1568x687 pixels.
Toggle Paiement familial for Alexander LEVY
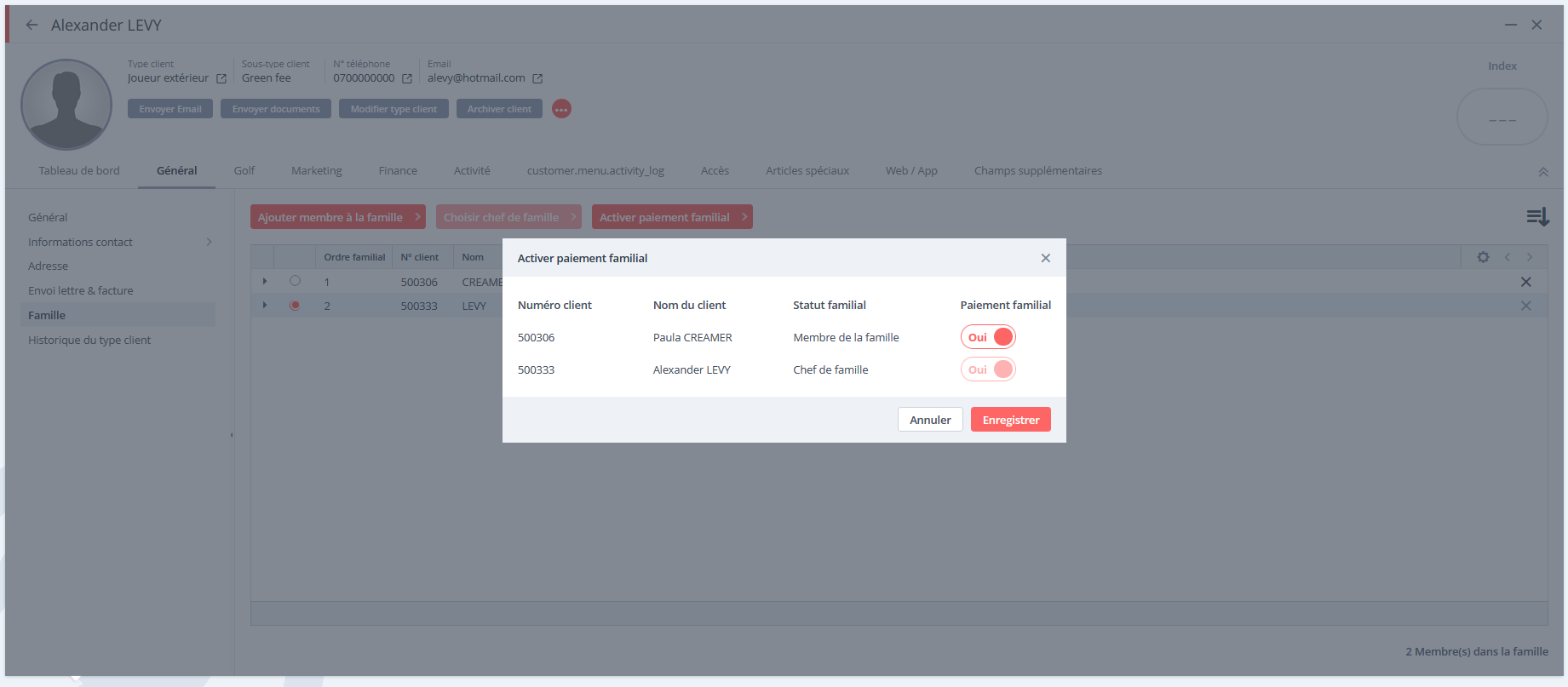click(988, 369)
